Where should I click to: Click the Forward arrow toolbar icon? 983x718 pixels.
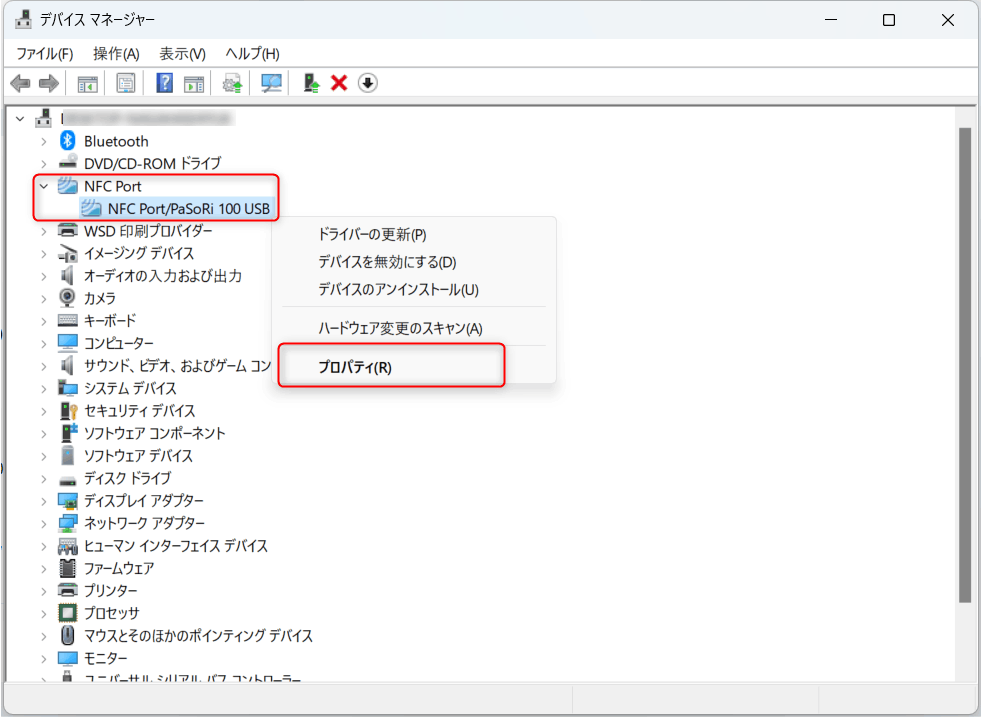pos(49,83)
